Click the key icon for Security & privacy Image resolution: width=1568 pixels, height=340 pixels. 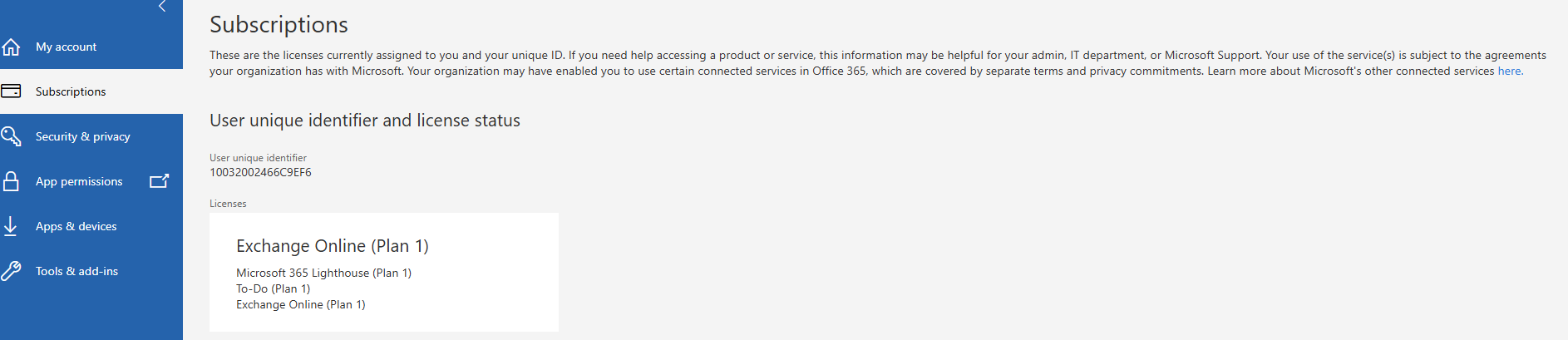(12, 136)
